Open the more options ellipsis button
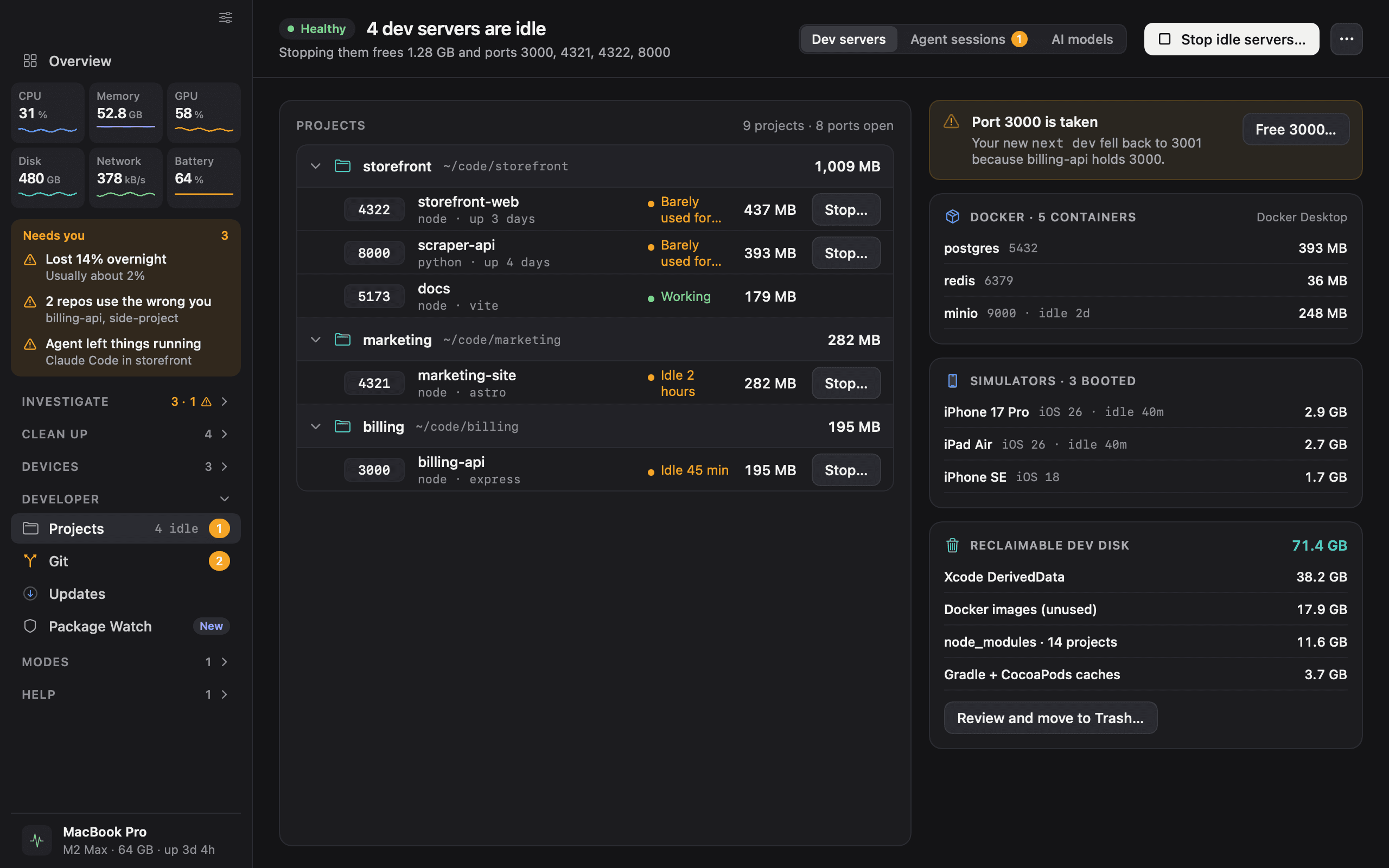This screenshot has width=1389, height=868. tap(1347, 39)
